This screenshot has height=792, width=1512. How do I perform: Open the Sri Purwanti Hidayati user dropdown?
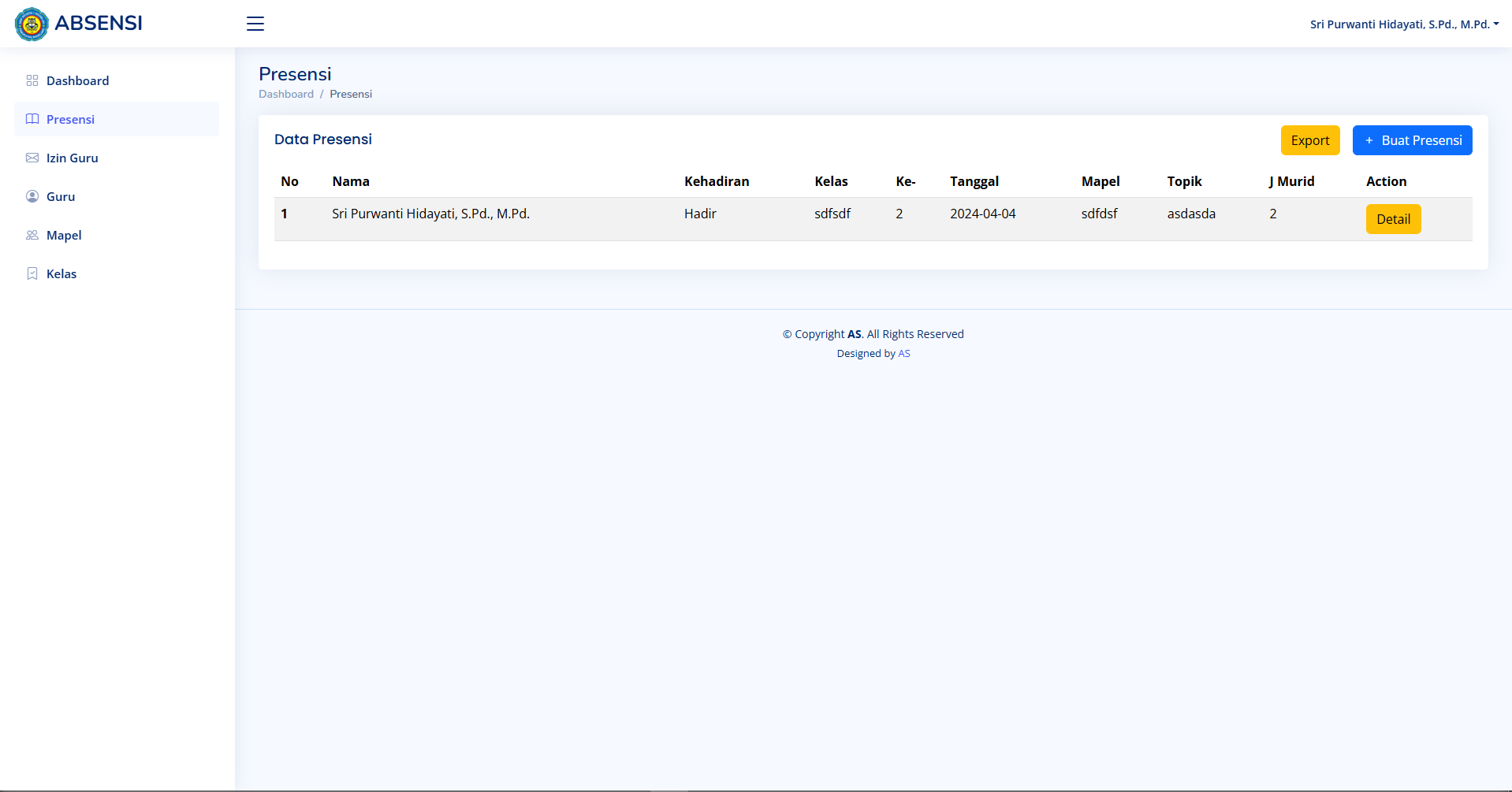1403,24
